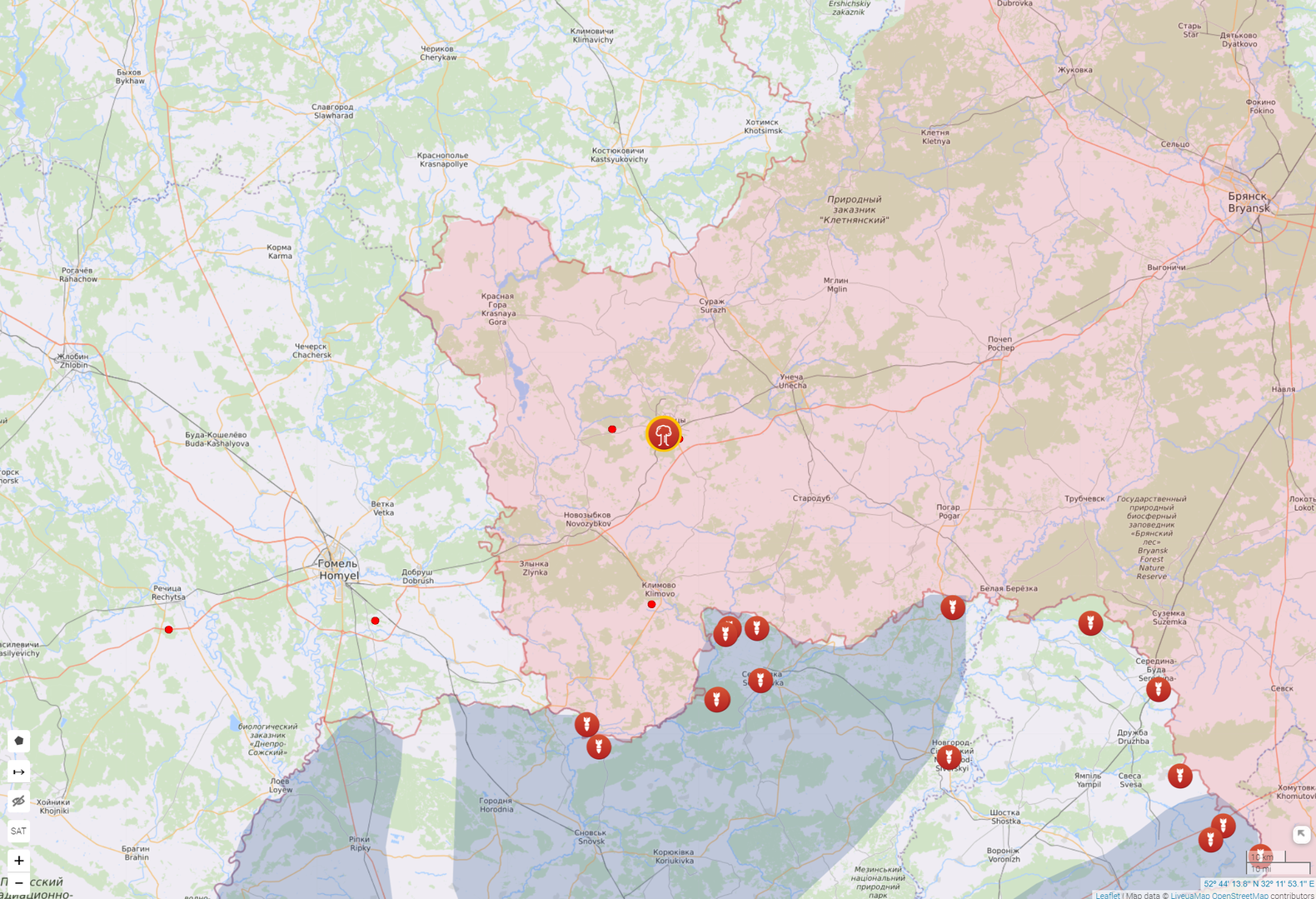Screen dimensions: 1316x899
Task: Click the bomb marker at Novgorod-Siversky
Action: click(x=949, y=757)
